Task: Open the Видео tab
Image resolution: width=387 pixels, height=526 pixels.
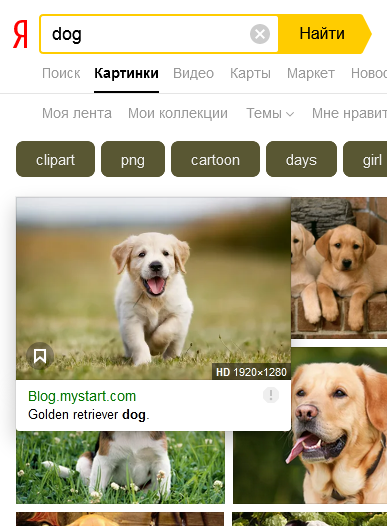Action: point(193,73)
